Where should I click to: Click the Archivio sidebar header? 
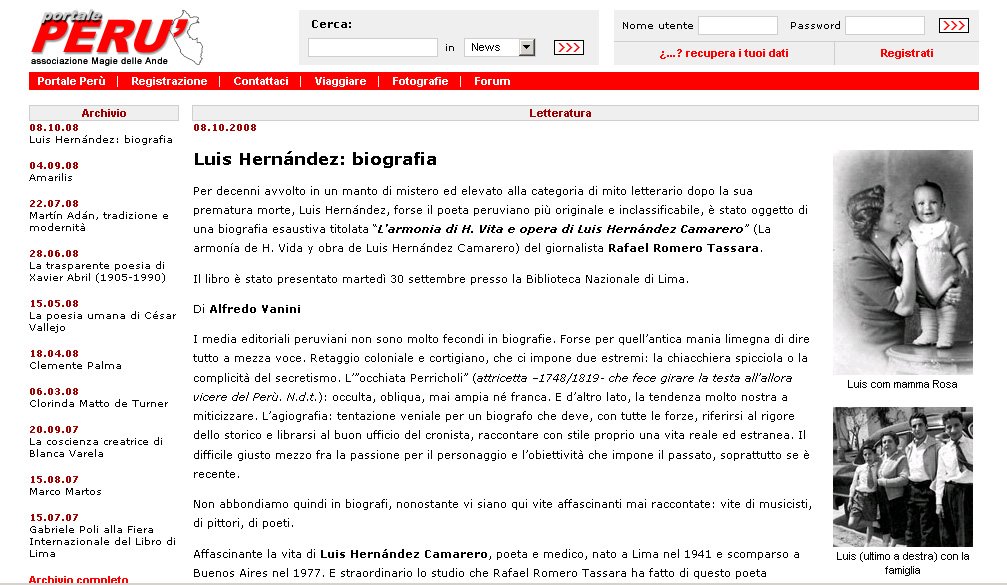pos(103,113)
